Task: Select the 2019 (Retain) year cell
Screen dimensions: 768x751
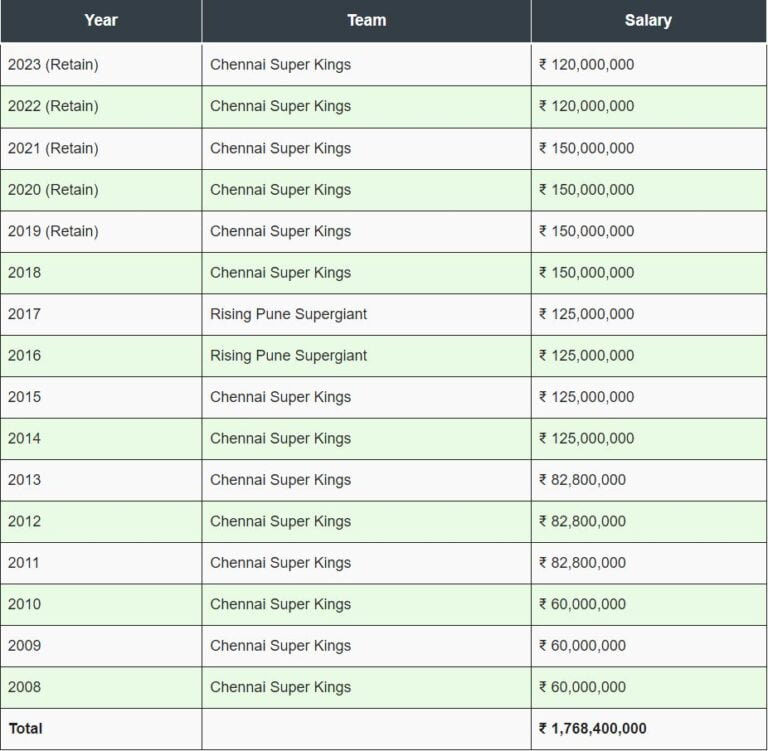Action: [101, 231]
